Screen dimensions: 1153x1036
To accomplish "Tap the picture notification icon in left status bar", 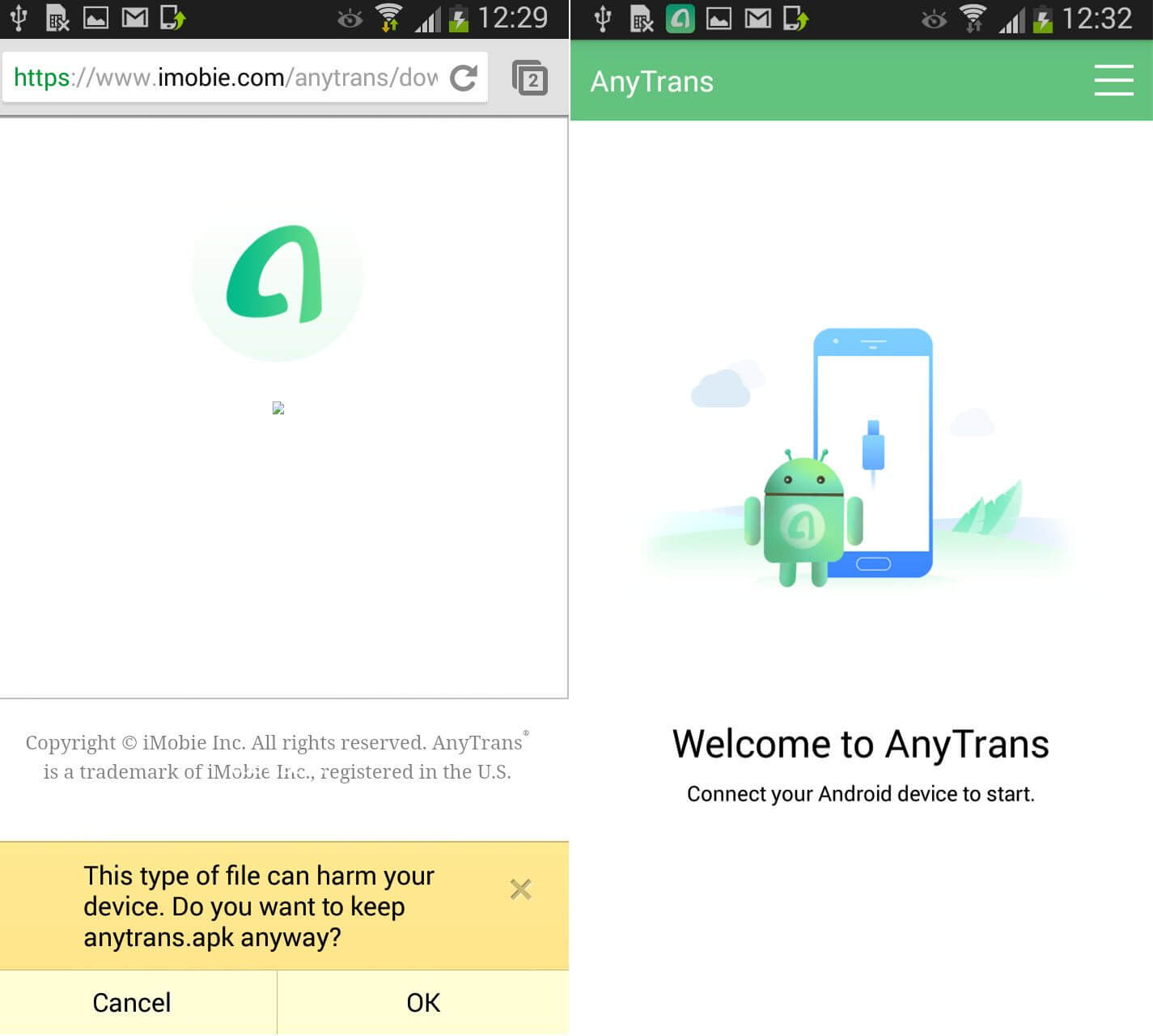I will (x=96, y=18).
